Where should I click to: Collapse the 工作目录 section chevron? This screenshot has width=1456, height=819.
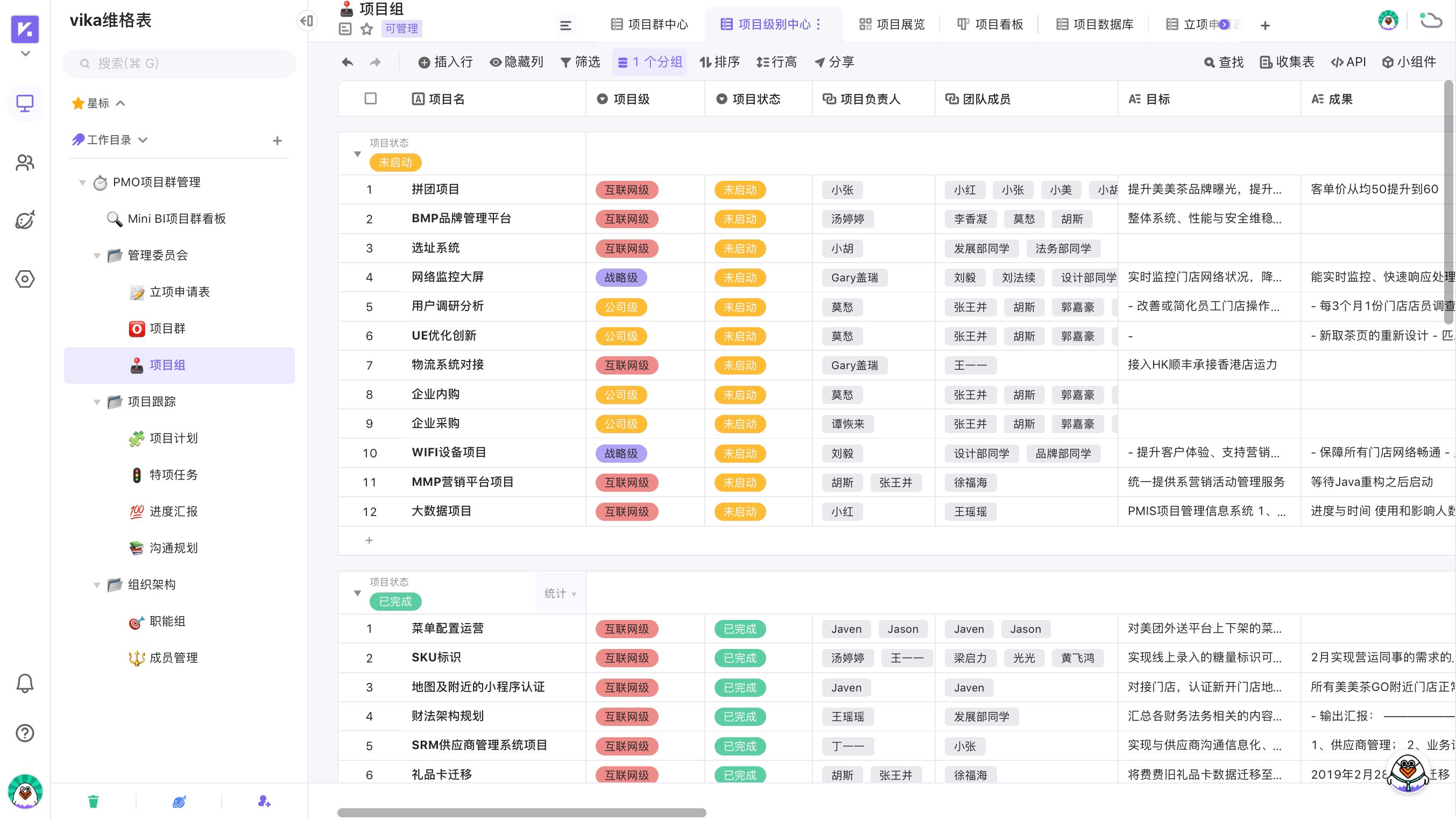(x=143, y=139)
